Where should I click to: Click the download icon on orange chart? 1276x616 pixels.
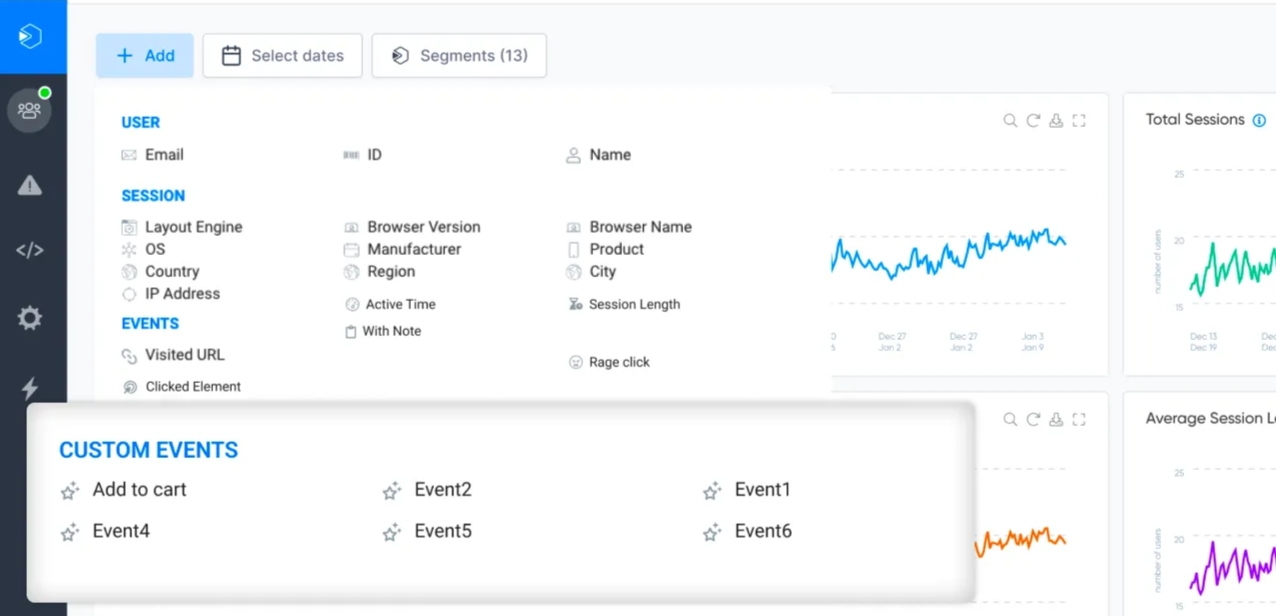click(1056, 419)
